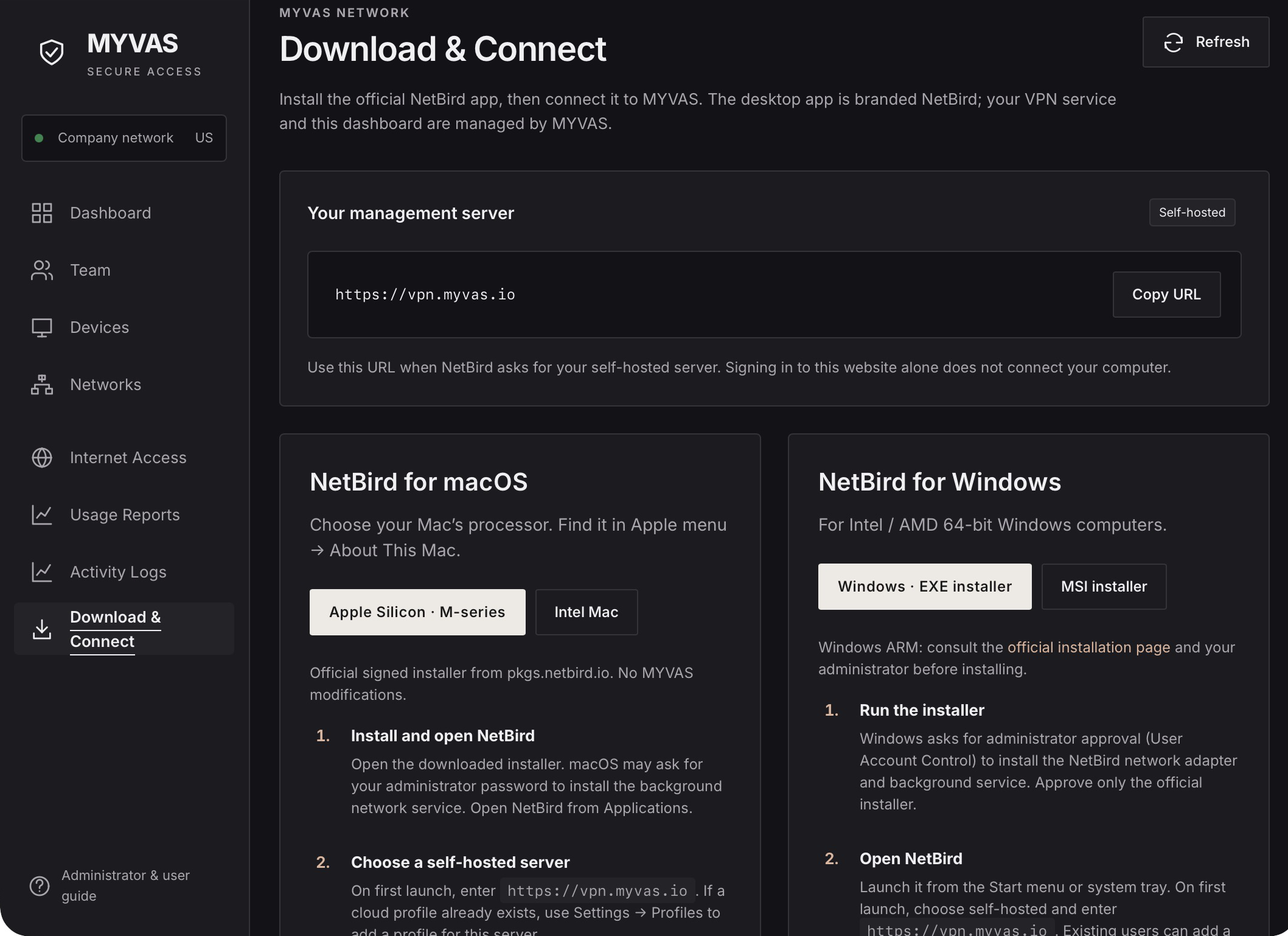Click the https://vpn.myvas.io server URL text
Viewport: 1288px width, 936px height.
click(425, 295)
